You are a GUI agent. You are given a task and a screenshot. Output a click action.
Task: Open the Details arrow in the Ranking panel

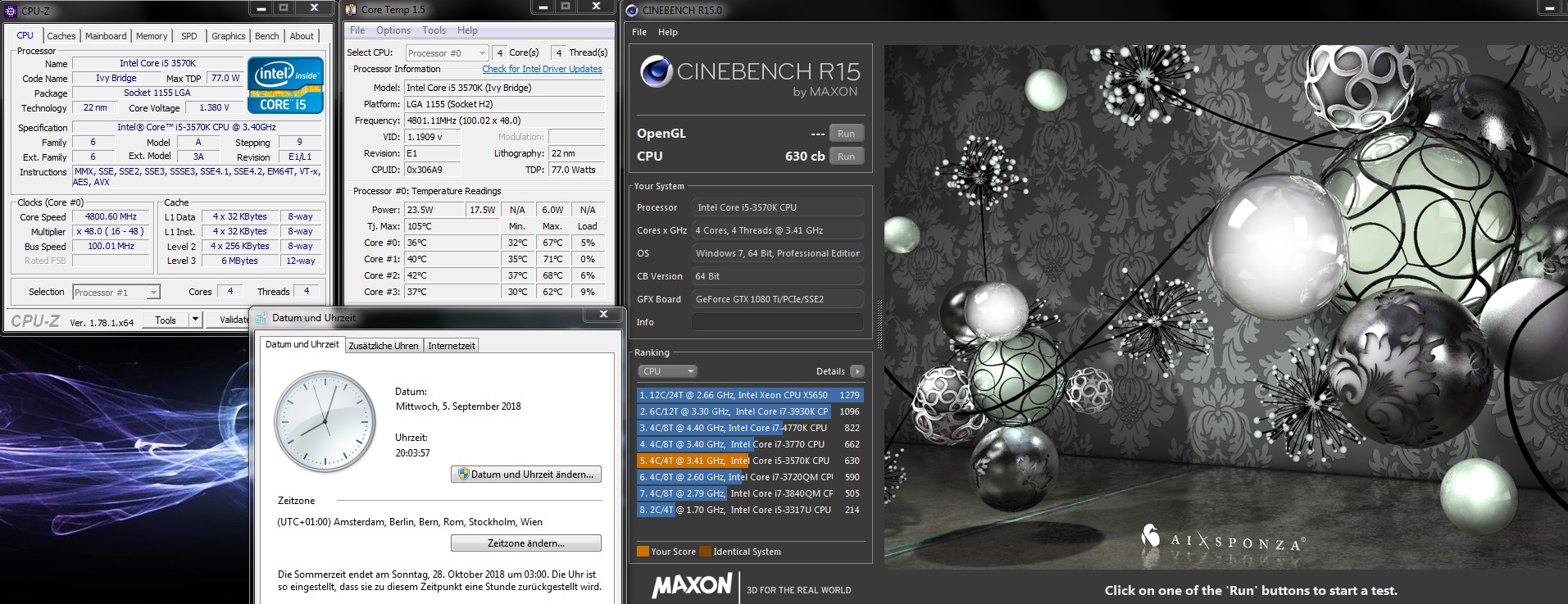(857, 371)
